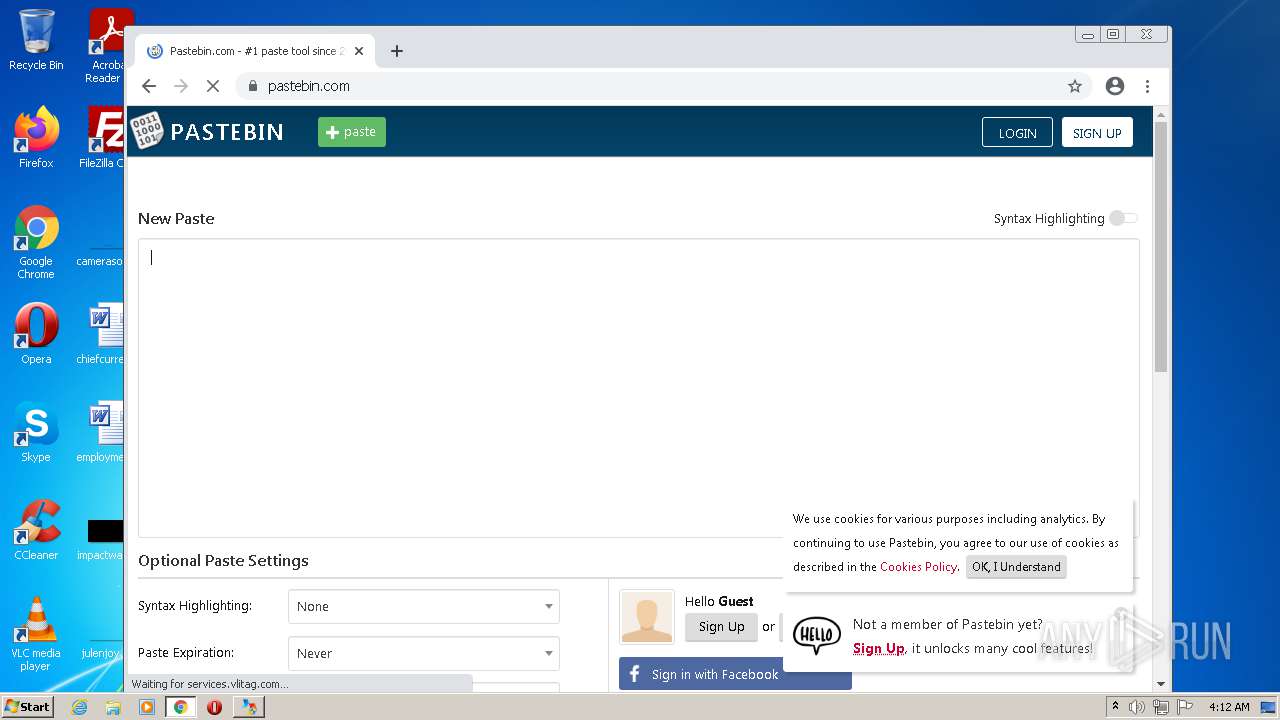Open the Chrome profile account icon
The height and width of the screenshot is (720, 1280).
1115,86
